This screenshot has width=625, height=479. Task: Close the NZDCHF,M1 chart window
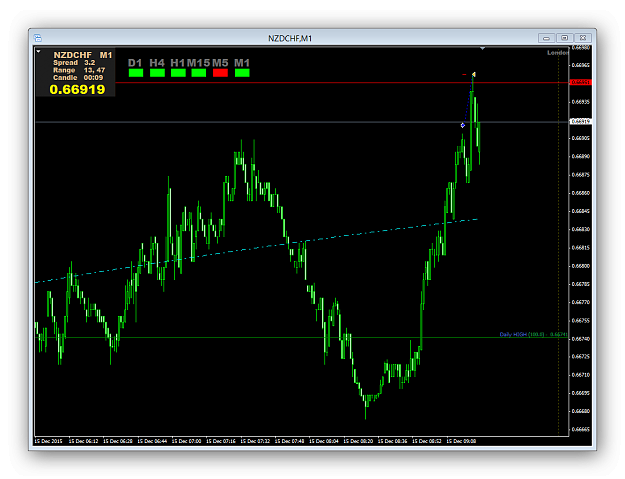(583, 38)
